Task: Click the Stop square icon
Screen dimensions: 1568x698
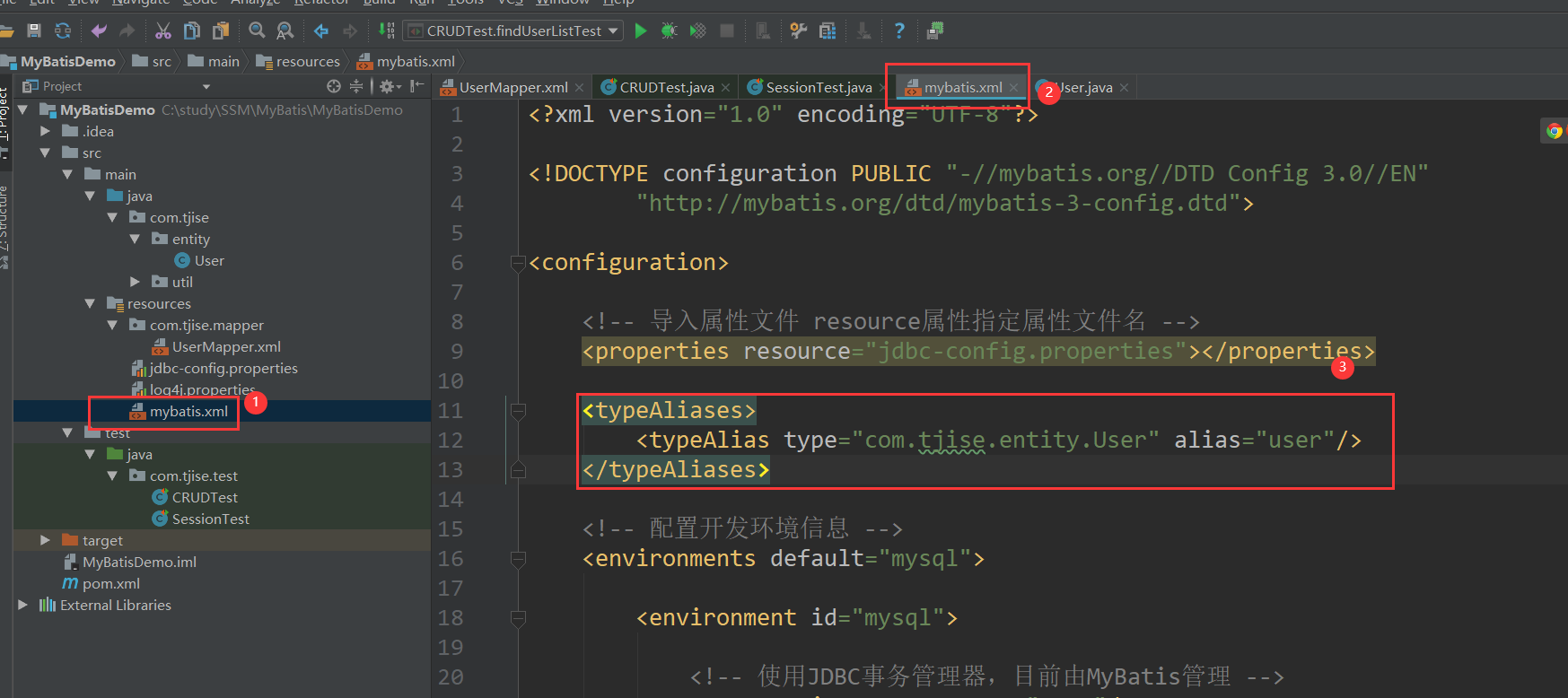Action: 727,31
